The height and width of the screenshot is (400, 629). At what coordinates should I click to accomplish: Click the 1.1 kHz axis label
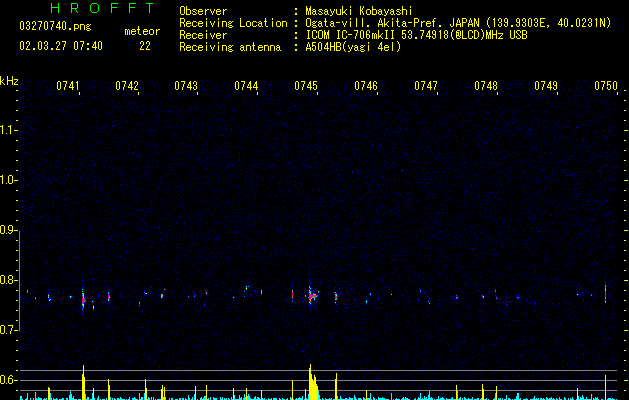(8, 130)
